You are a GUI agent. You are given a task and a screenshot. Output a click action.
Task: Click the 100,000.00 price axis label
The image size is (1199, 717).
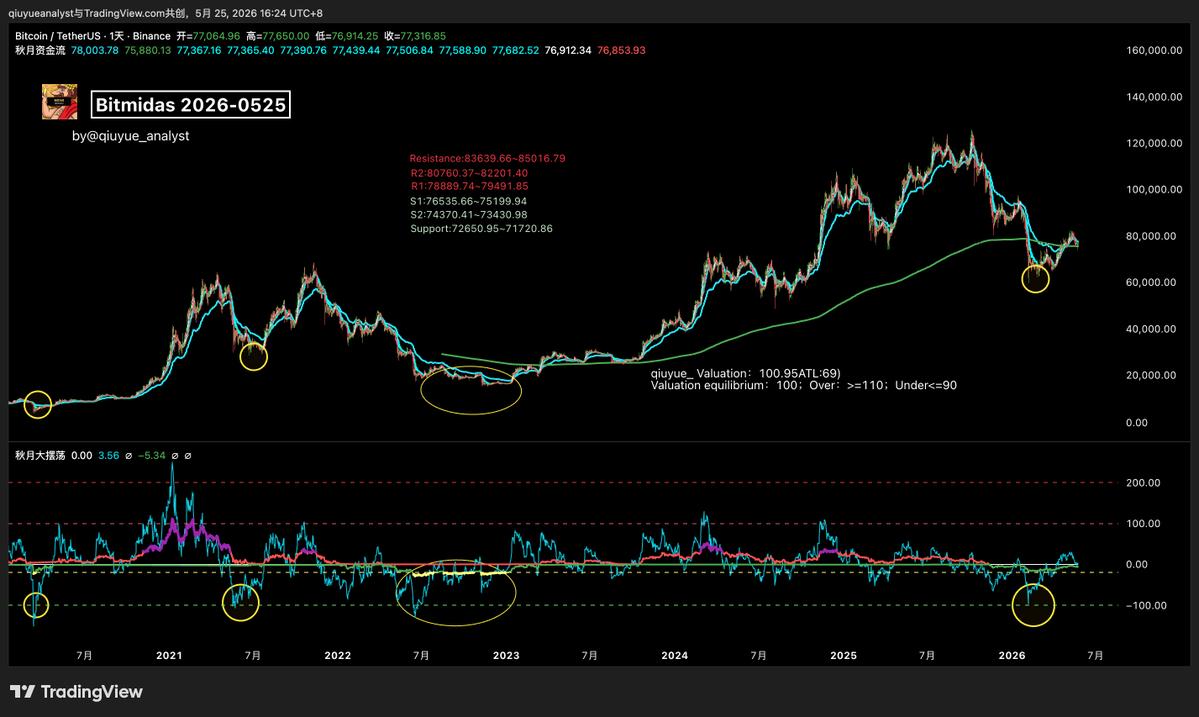(x=1154, y=190)
